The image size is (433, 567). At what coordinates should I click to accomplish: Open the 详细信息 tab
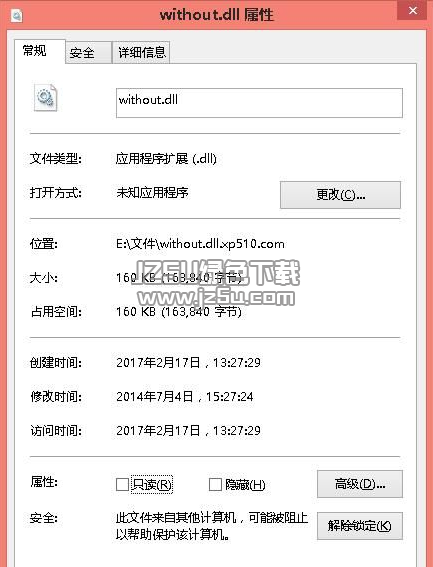[141, 53]
